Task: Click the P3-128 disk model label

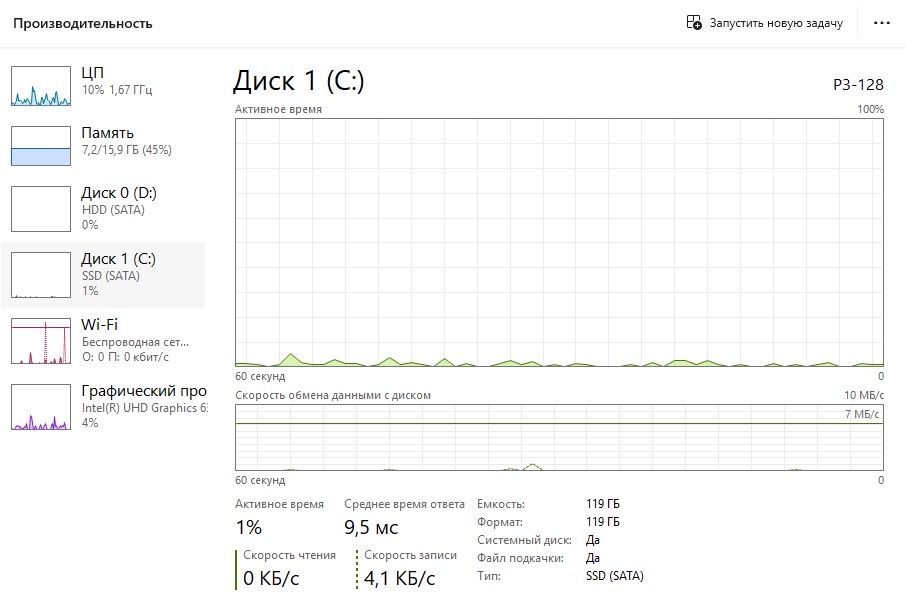Action: 858,85
